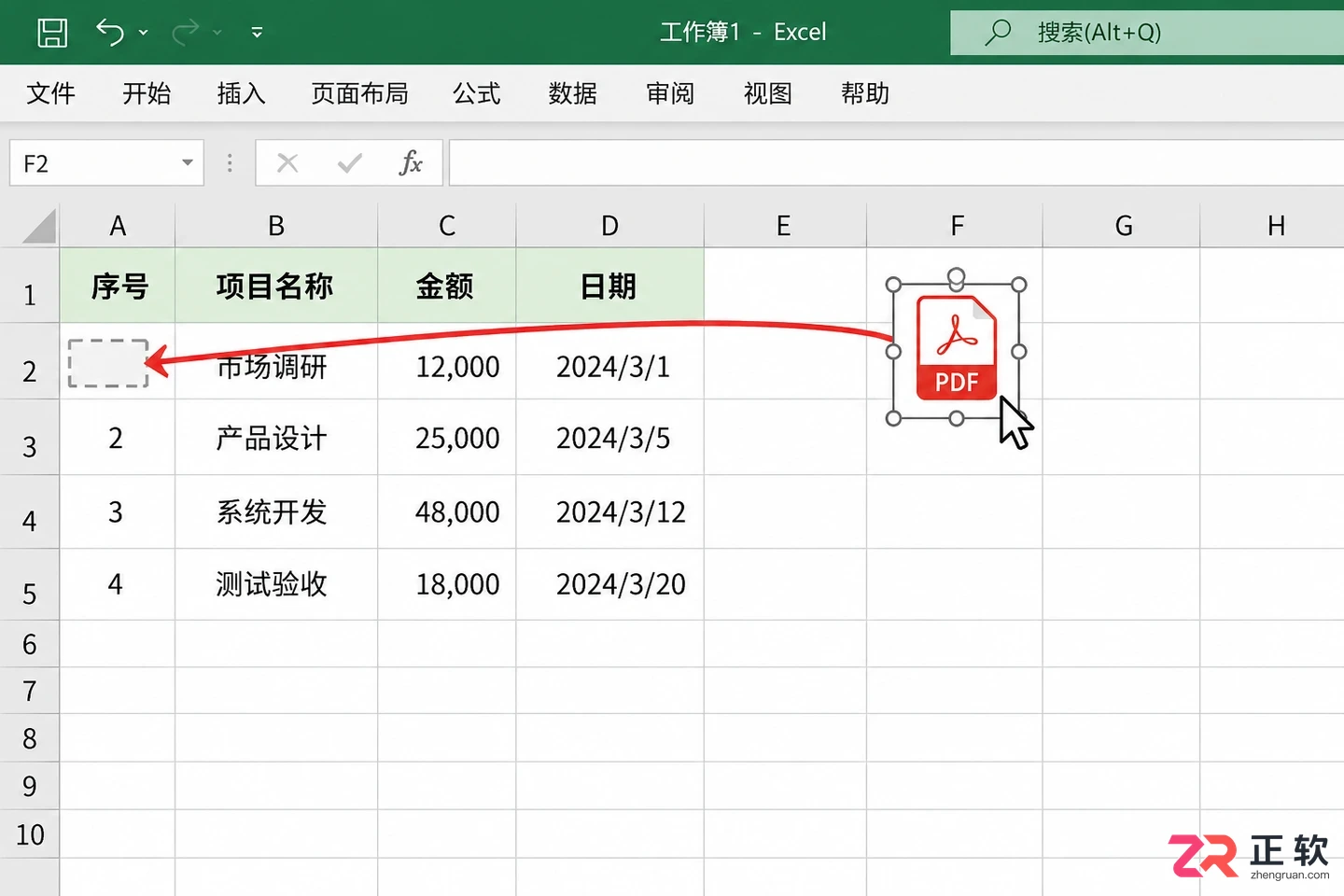Click the cell containing 2024/3/20
1344x896 pixels.
609,584
